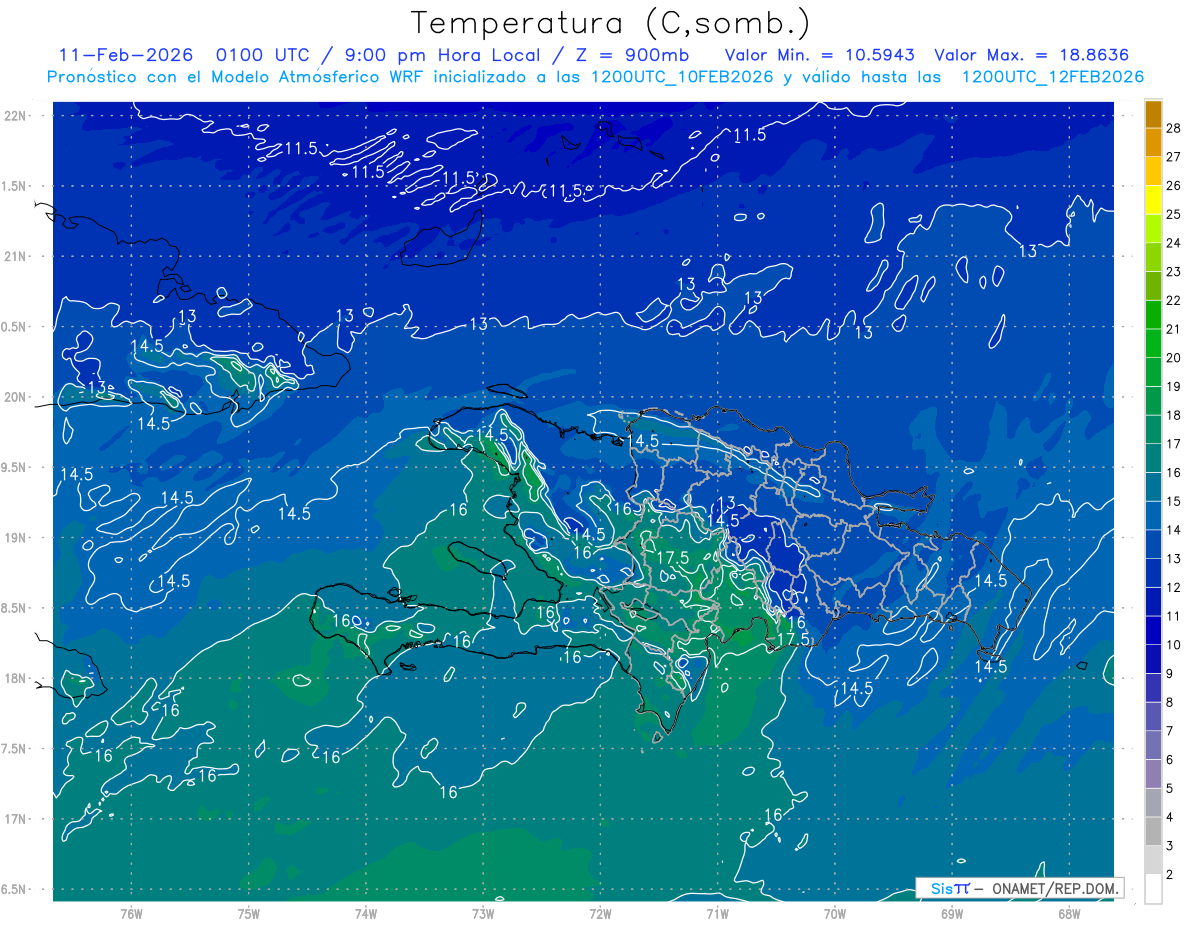Click the yellow swatch on the color scale

click(1153, 200)
